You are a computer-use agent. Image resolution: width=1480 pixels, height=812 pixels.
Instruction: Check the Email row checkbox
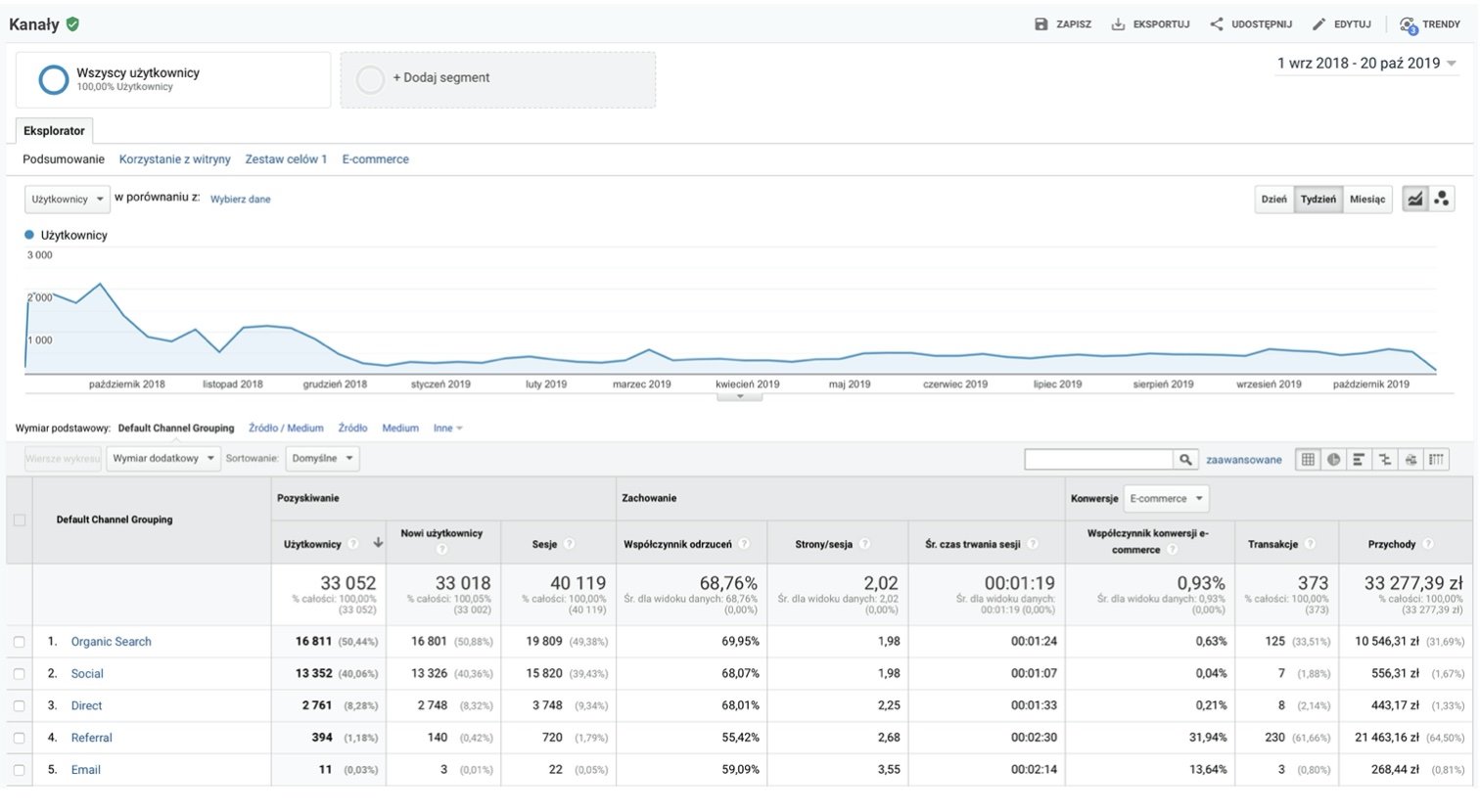(x=20, y=770)
